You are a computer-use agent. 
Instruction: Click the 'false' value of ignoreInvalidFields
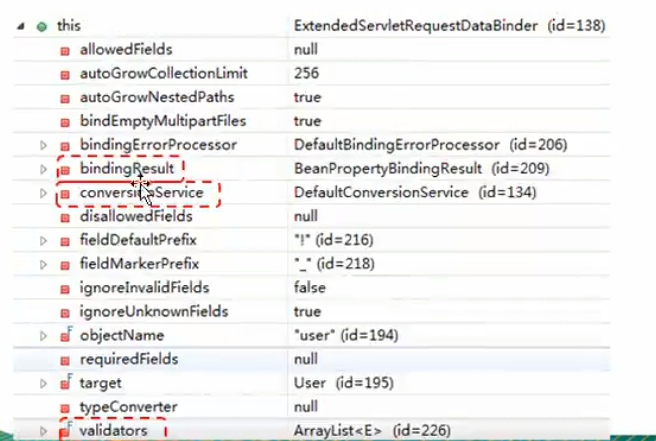click(x=310, y=288)
